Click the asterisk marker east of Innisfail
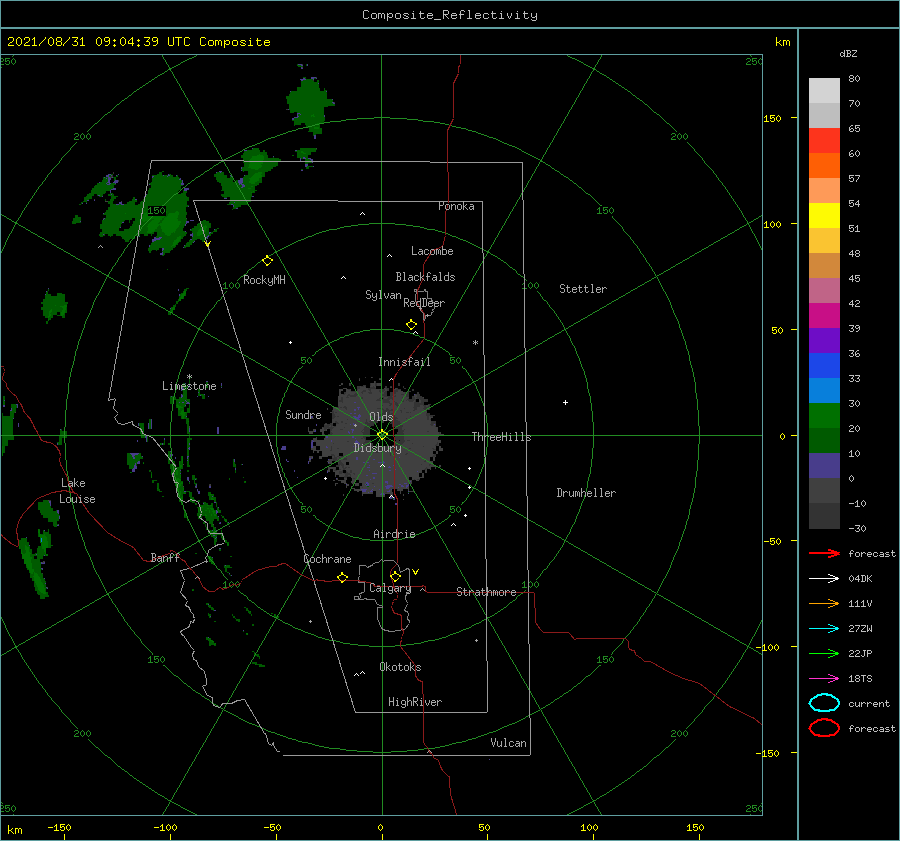Image resolution: width=900 pixels, height=841 pixels. point(475,343)
